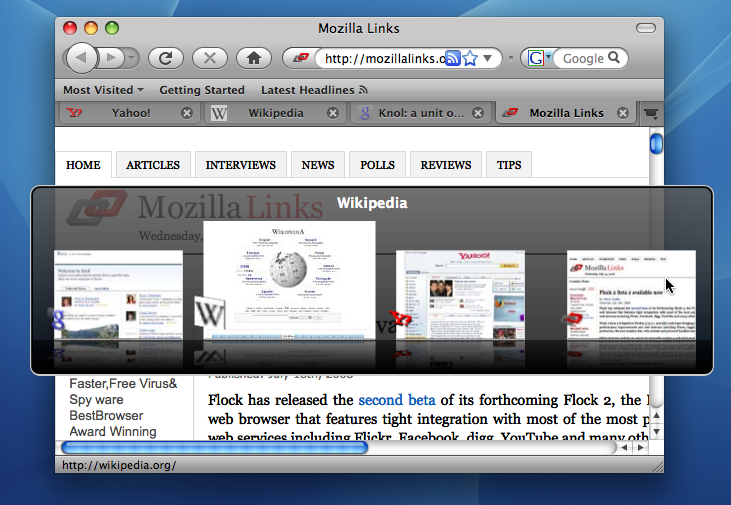This screenshot has width=731, height=505.
Task: Select the Mozilla Links page thumbnail preview
Action: pos(631,295)
